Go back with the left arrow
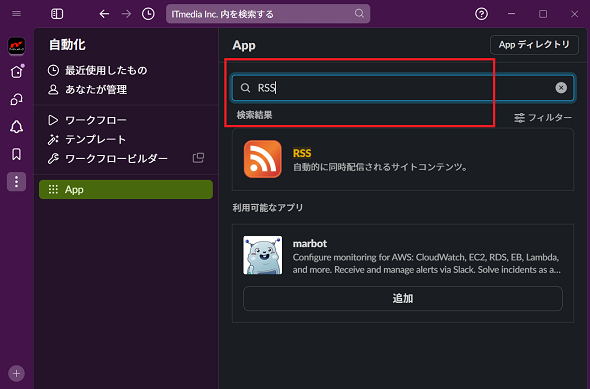Image resolution: width=590 pixels, height=389 pixels. point(104,14)
